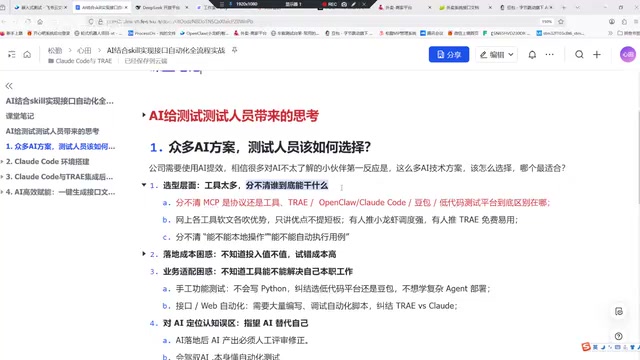
Task: Open notifications bell in document header
Action: [x=532, y=54]
